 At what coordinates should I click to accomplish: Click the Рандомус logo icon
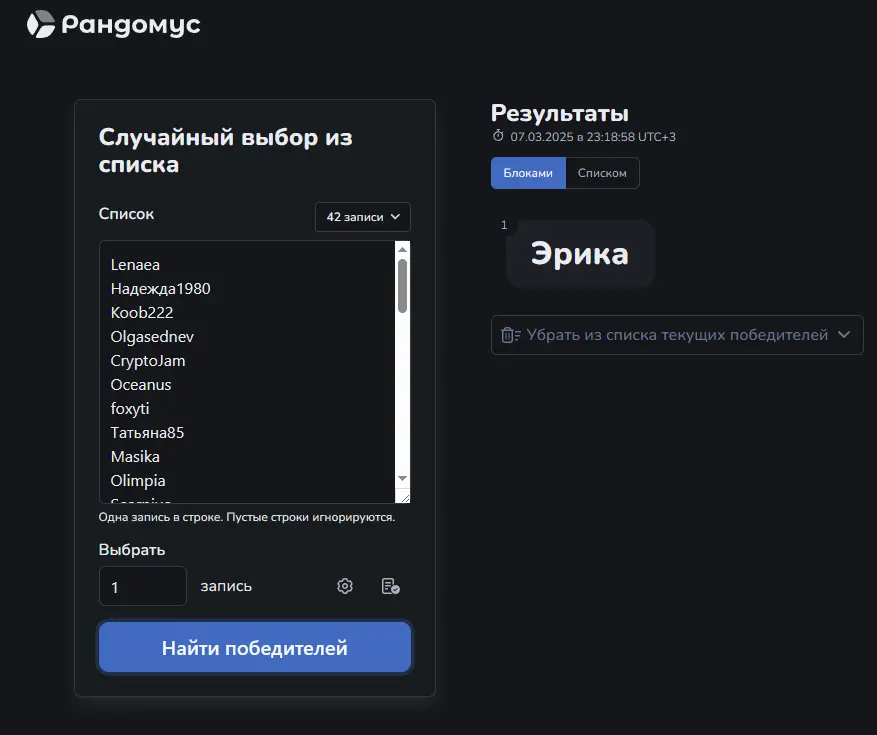(x=41, y=24)
